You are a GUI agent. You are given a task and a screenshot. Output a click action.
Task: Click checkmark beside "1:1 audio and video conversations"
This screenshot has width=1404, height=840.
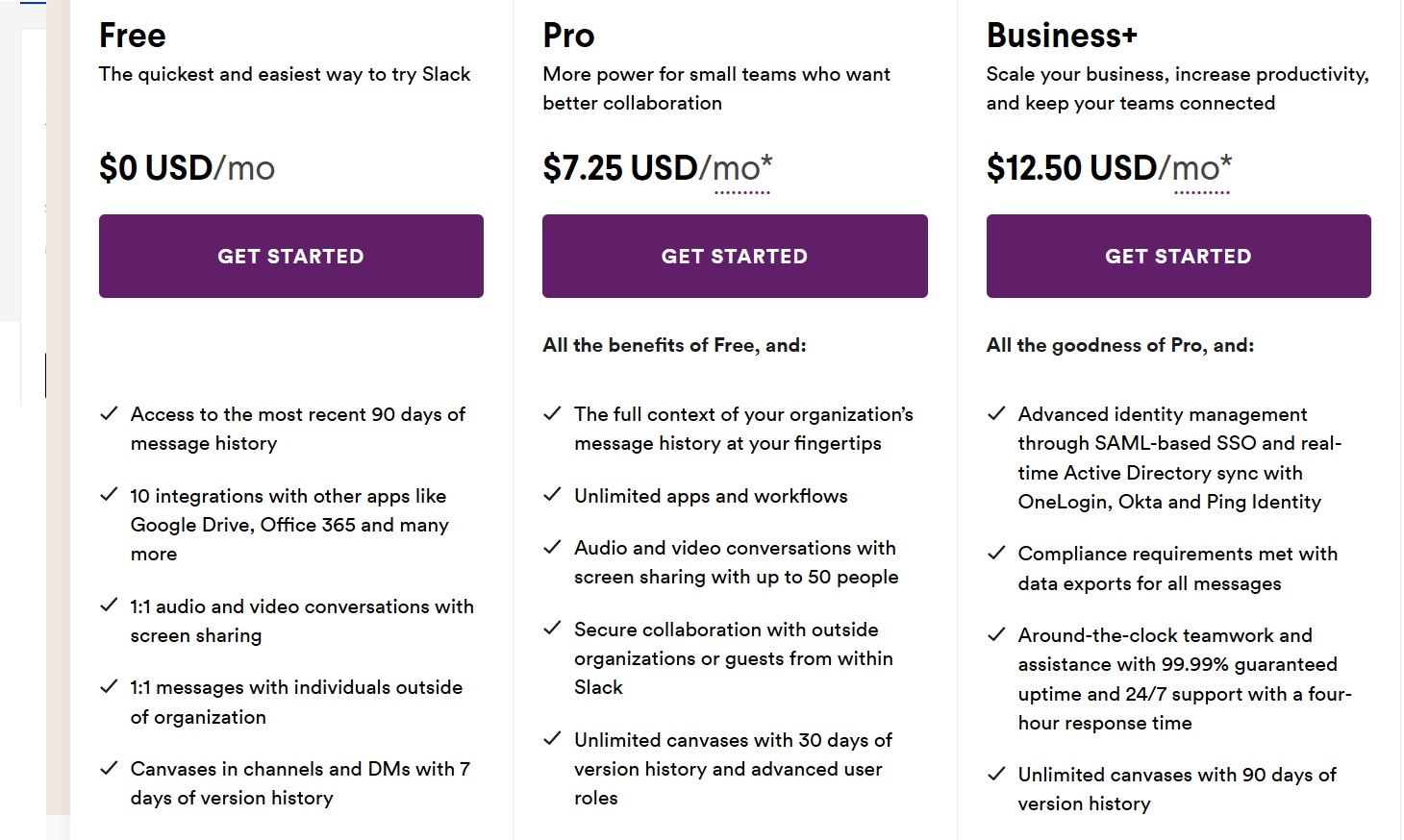click(x=108, y=605)
